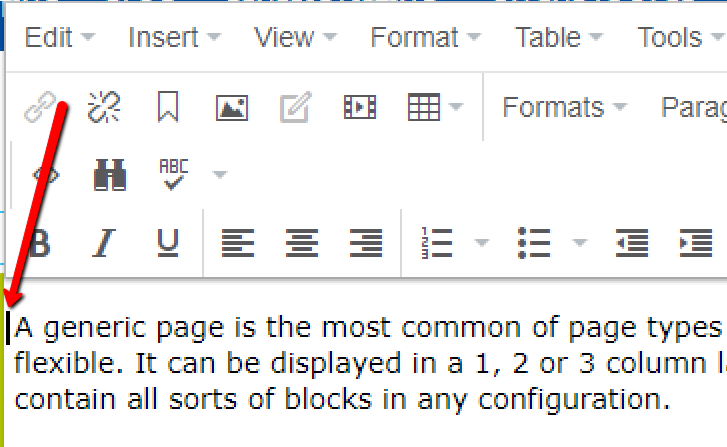Center align the text
Screen dimensions: 727x447
click(x=302, y=242)
